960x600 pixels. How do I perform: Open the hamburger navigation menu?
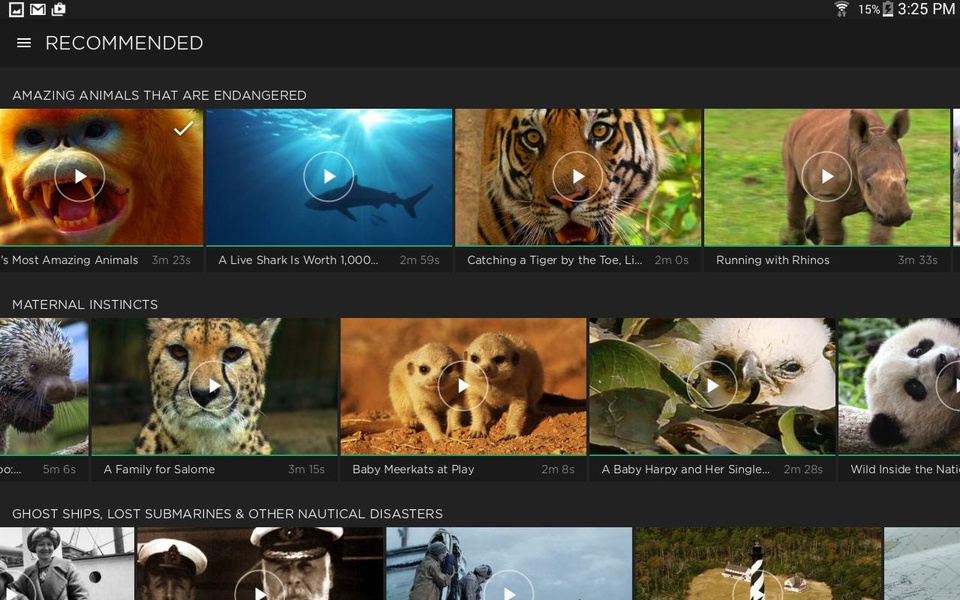pos(24,43)
